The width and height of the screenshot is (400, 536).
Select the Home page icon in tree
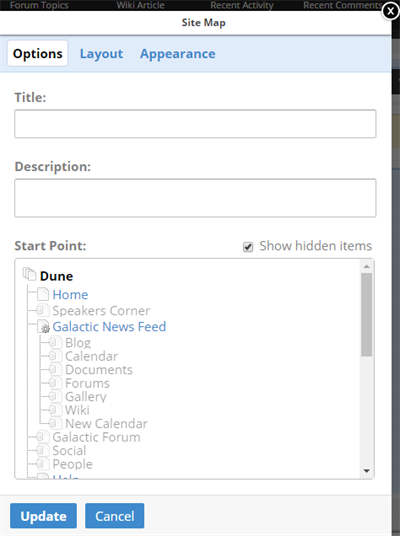point(43,294)
